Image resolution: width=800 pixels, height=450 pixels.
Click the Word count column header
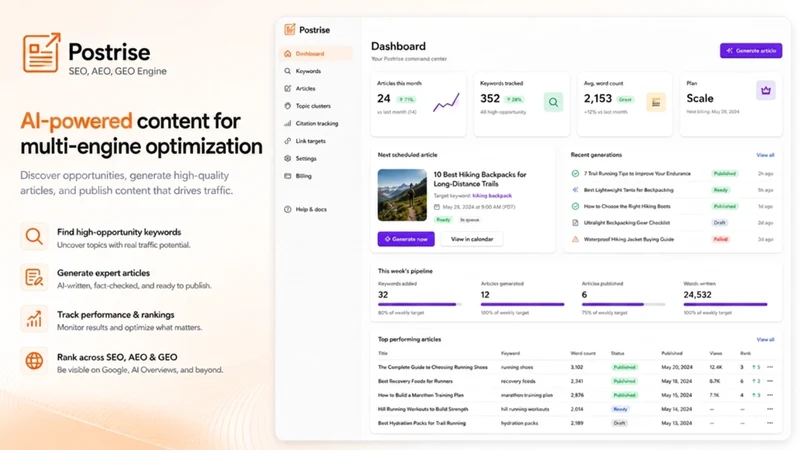pos(583,353)
